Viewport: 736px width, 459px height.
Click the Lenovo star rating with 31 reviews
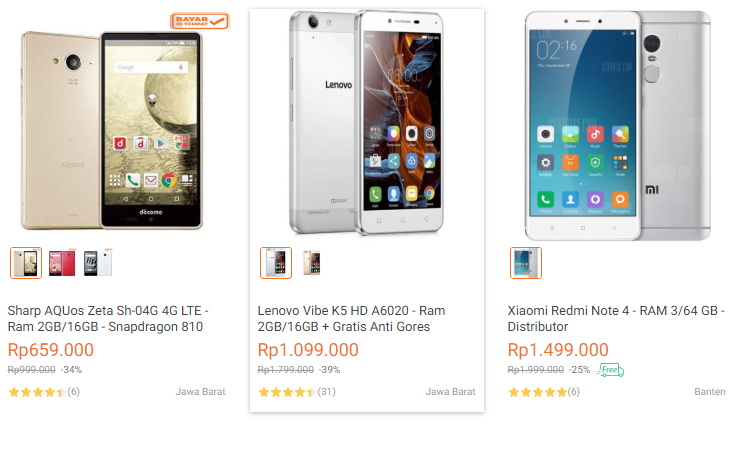click(297, 392)
